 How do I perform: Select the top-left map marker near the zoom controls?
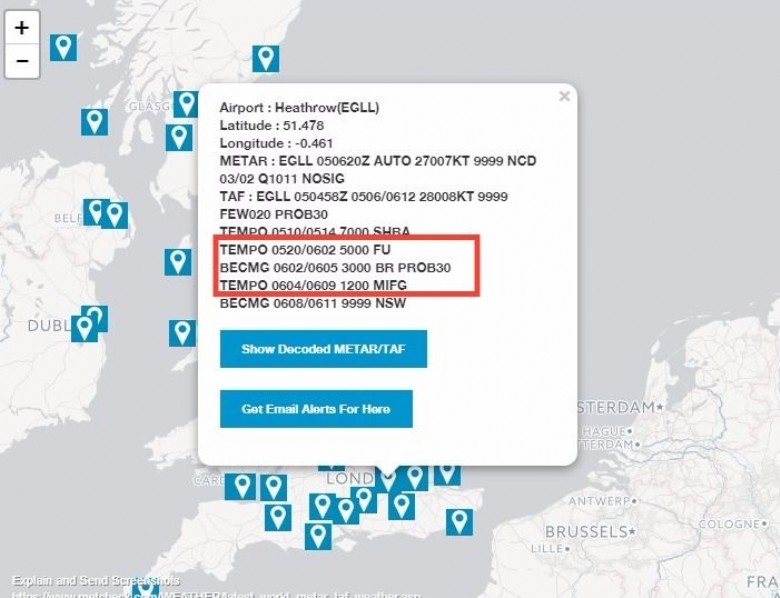point(63,48)
